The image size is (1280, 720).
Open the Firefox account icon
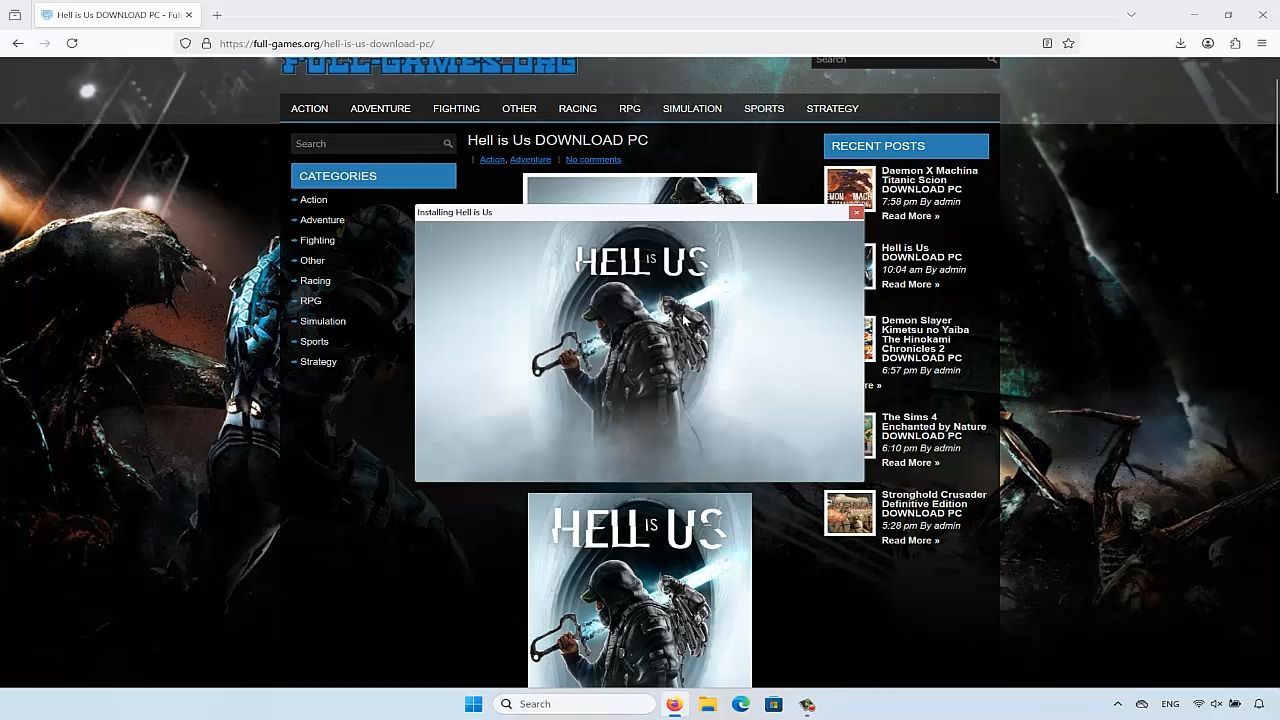(1208, 43)
